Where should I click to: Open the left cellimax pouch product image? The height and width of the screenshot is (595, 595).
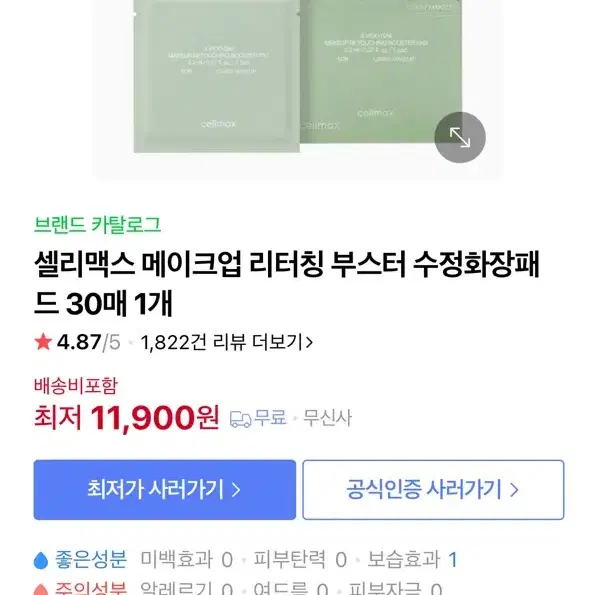point(217,76)
